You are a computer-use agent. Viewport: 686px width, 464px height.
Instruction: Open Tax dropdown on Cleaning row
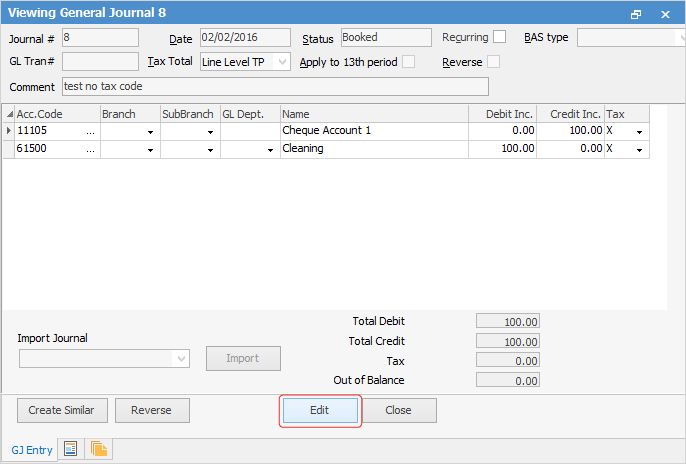pyautogui.click(x=639, y=149)
